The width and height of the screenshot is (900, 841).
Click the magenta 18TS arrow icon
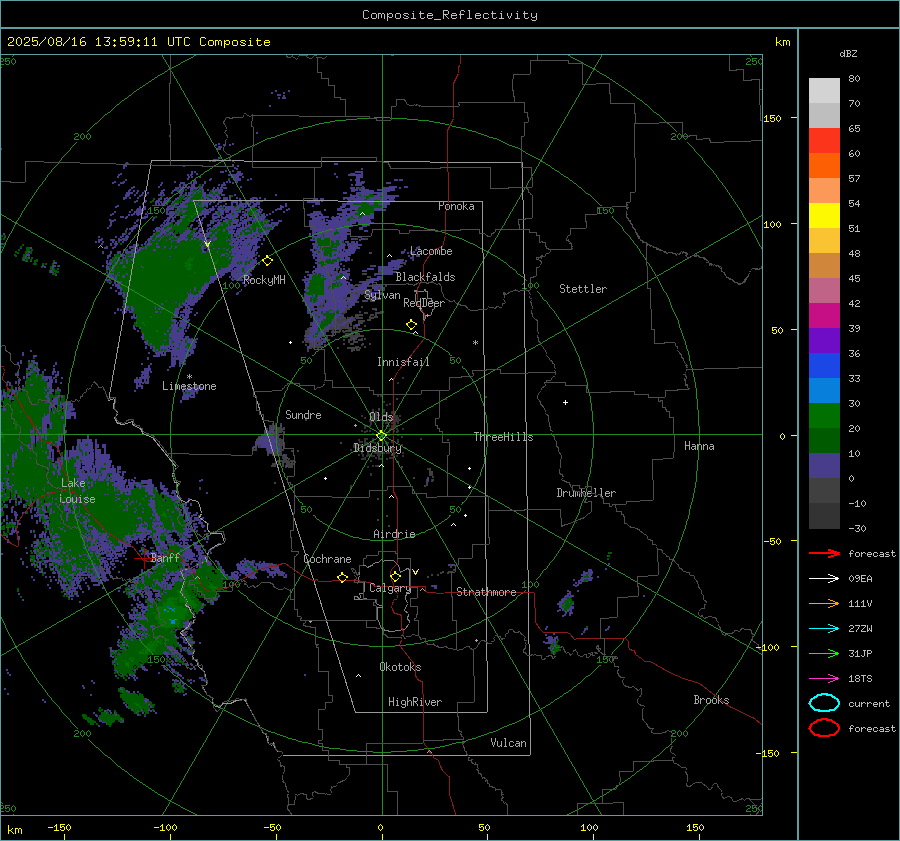click(824, 679)
